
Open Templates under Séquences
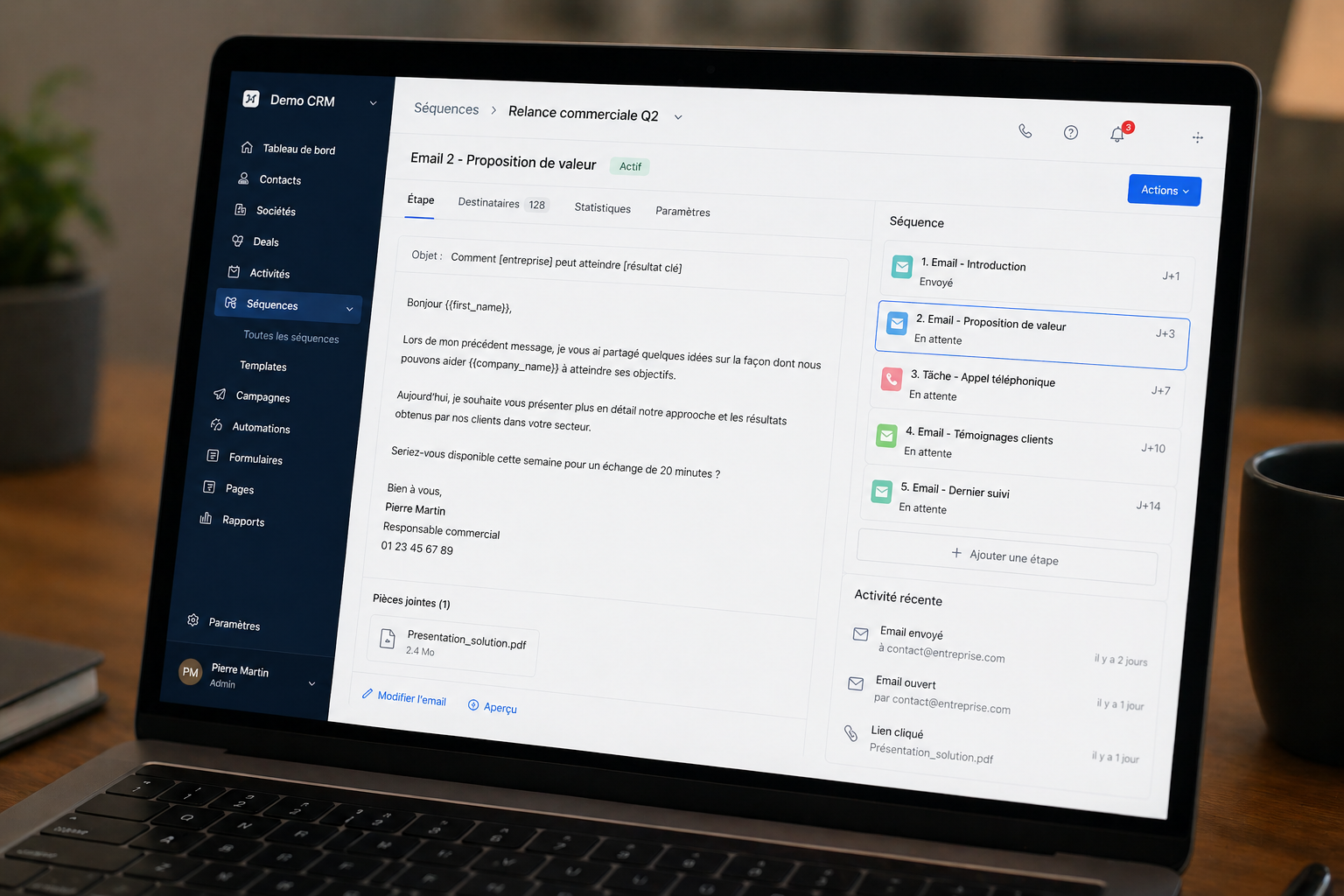point(263,366)
